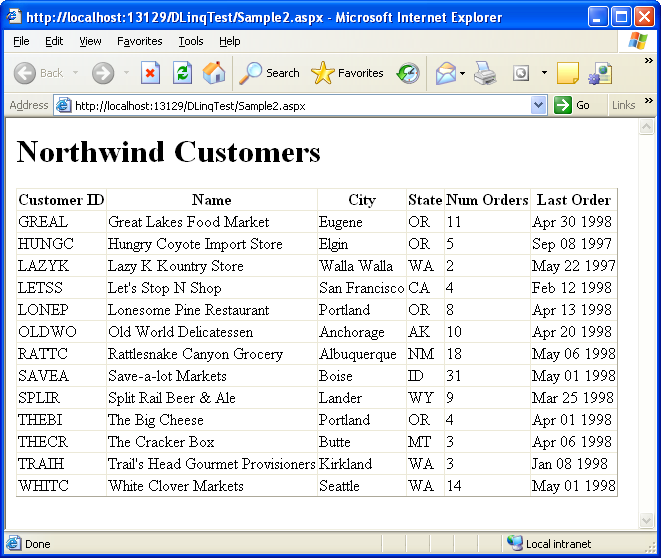Open the Search pane
Viewport: 661px width, 558px height.
(x=269, y=73)
